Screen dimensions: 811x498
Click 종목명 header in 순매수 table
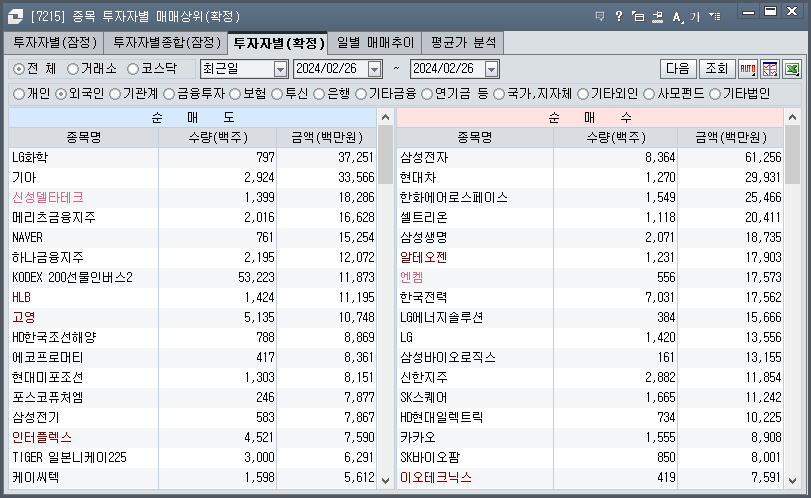point(474,138)
